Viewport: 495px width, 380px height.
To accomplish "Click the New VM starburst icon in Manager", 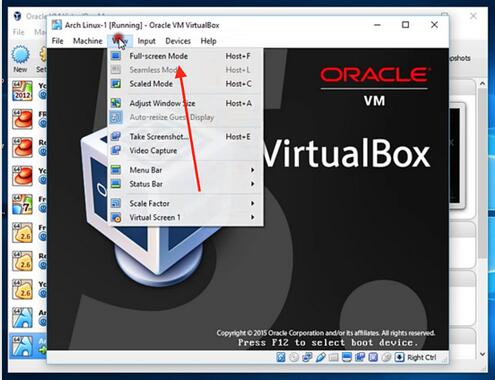I will tap(20, 54).
